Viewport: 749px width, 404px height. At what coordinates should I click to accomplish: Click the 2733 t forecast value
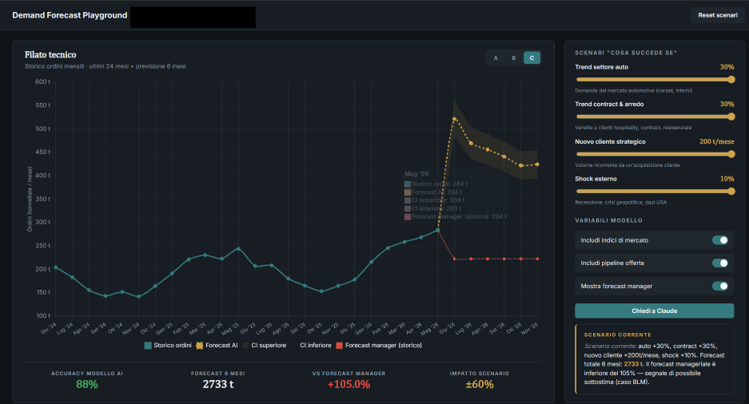point(218,384)
